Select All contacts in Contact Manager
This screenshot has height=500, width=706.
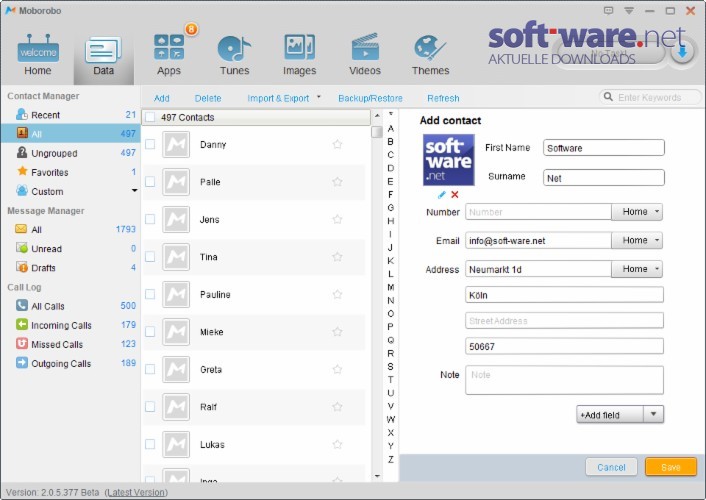tap(71, 134)
